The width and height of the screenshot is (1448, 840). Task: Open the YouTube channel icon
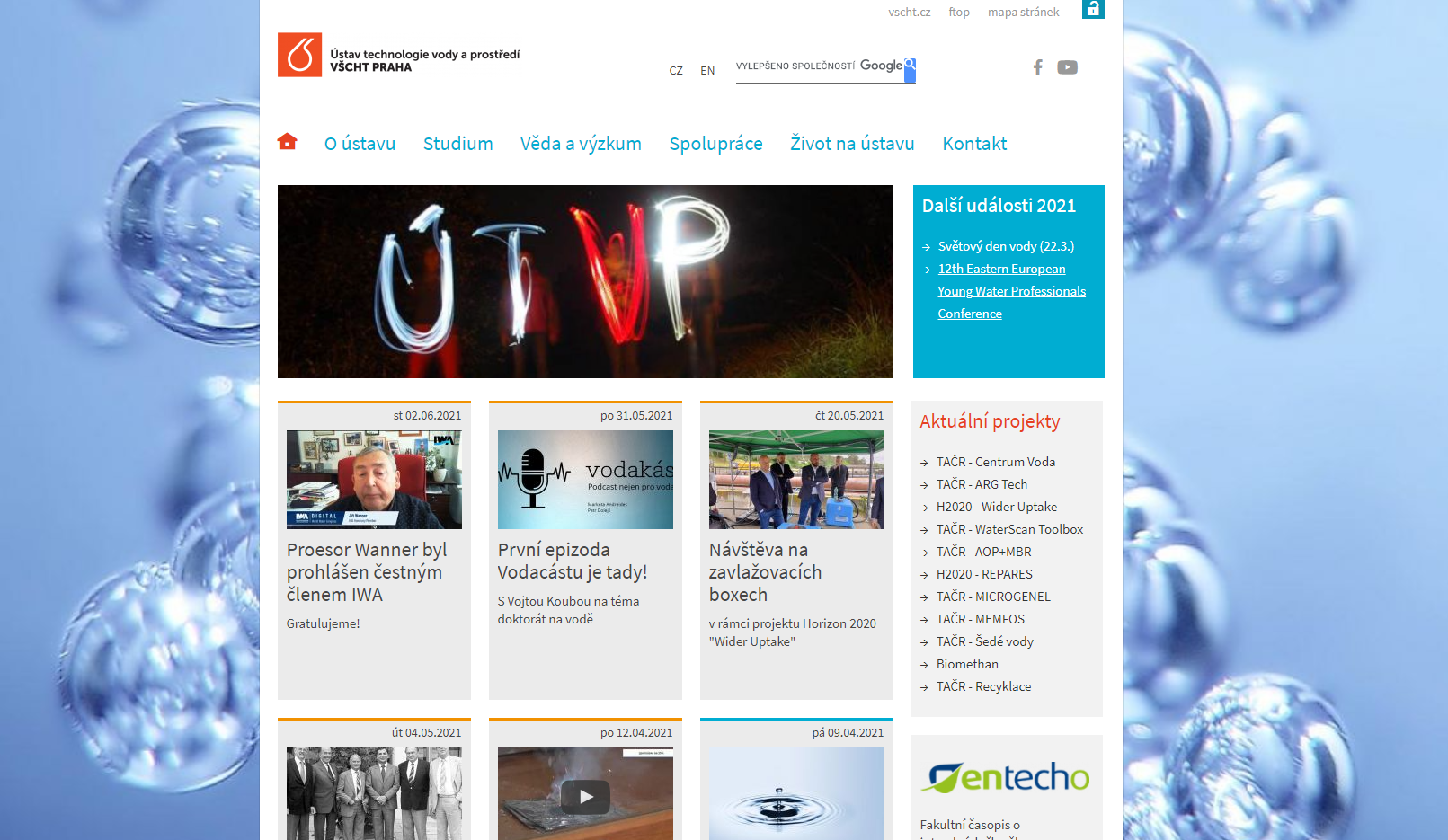coord(1067,67)
